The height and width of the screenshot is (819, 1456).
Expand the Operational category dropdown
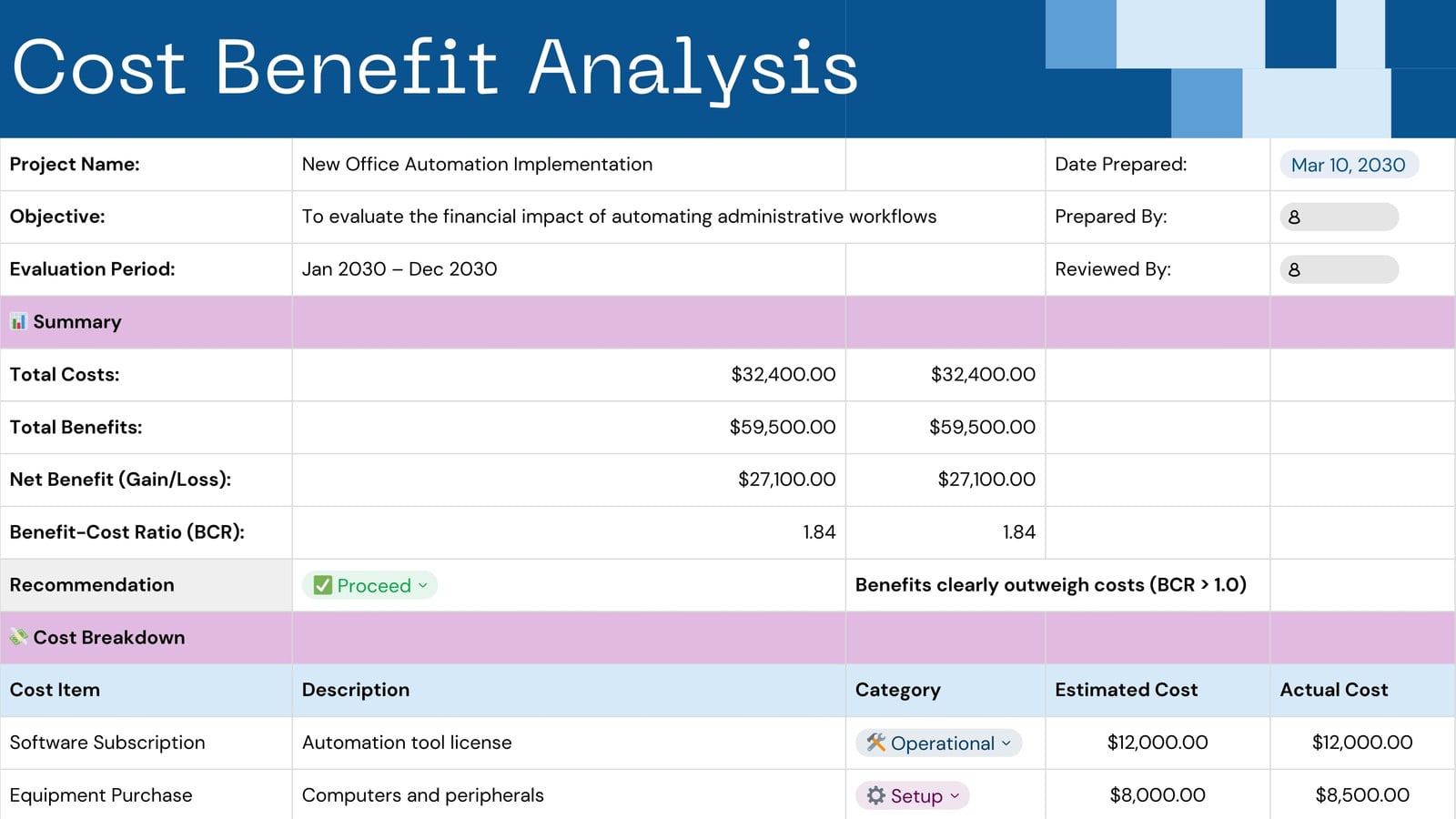[x=1006, y=743]
